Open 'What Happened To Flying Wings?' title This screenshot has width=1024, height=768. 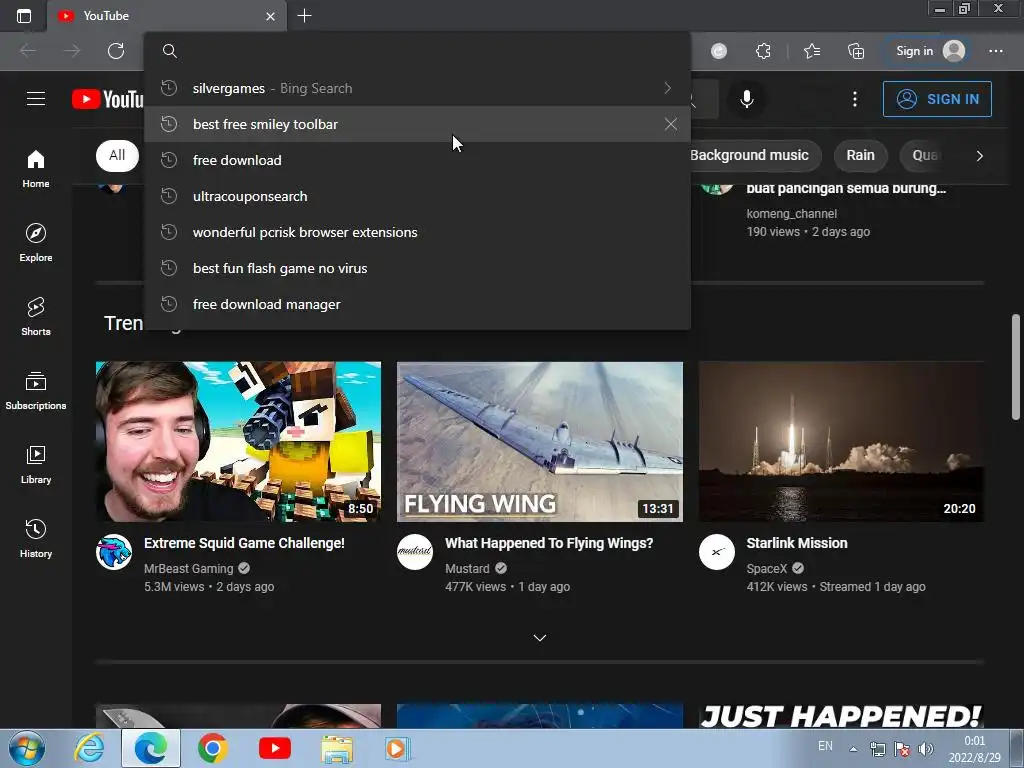[x=549, y=543]
